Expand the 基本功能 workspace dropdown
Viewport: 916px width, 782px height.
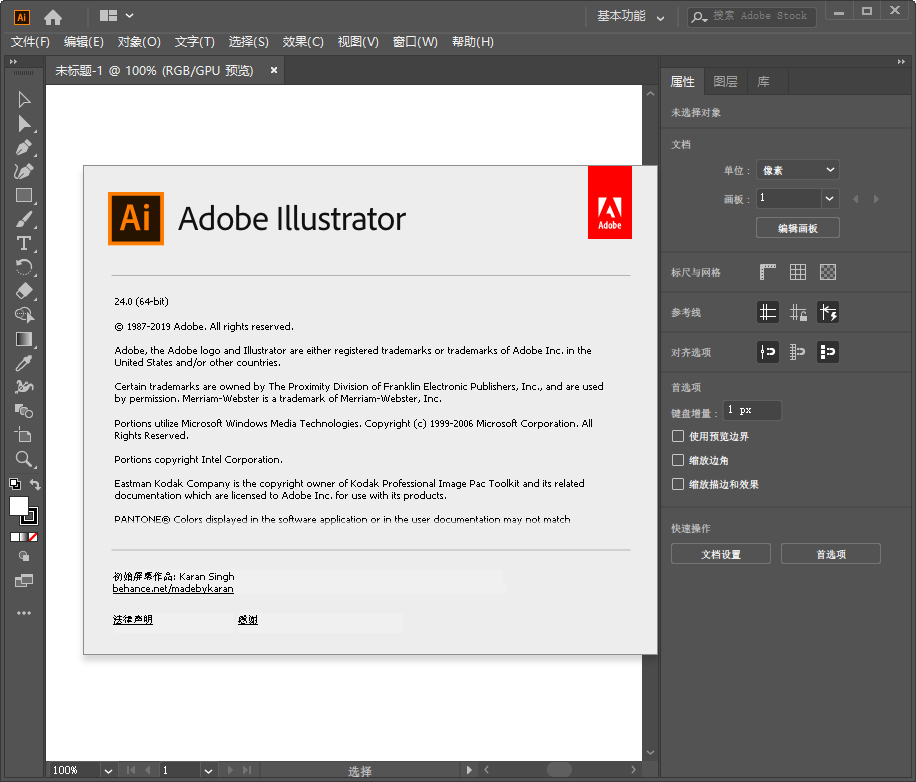(631, 16)
